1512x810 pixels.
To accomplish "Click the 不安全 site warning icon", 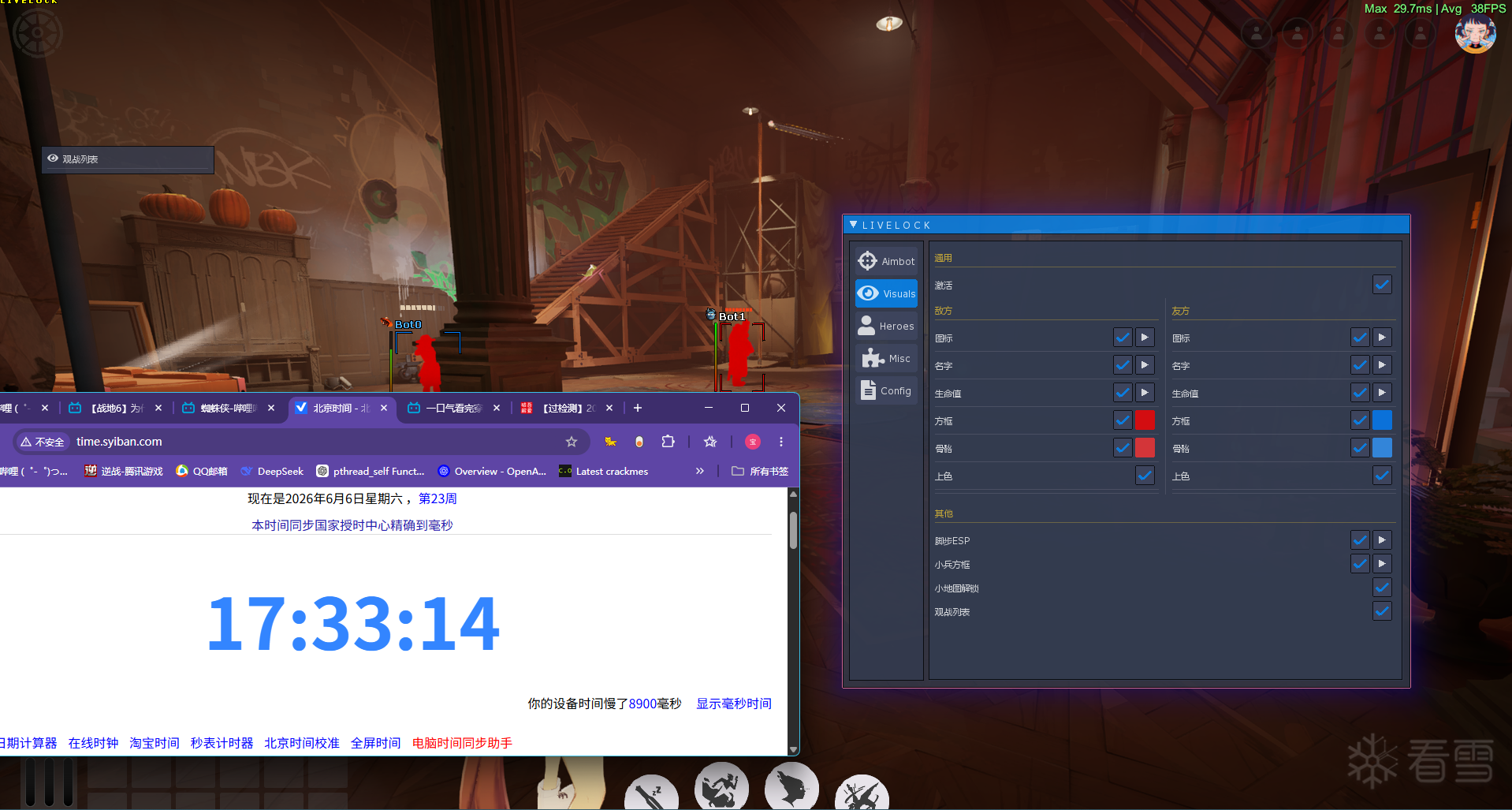I will pos(42,442).
